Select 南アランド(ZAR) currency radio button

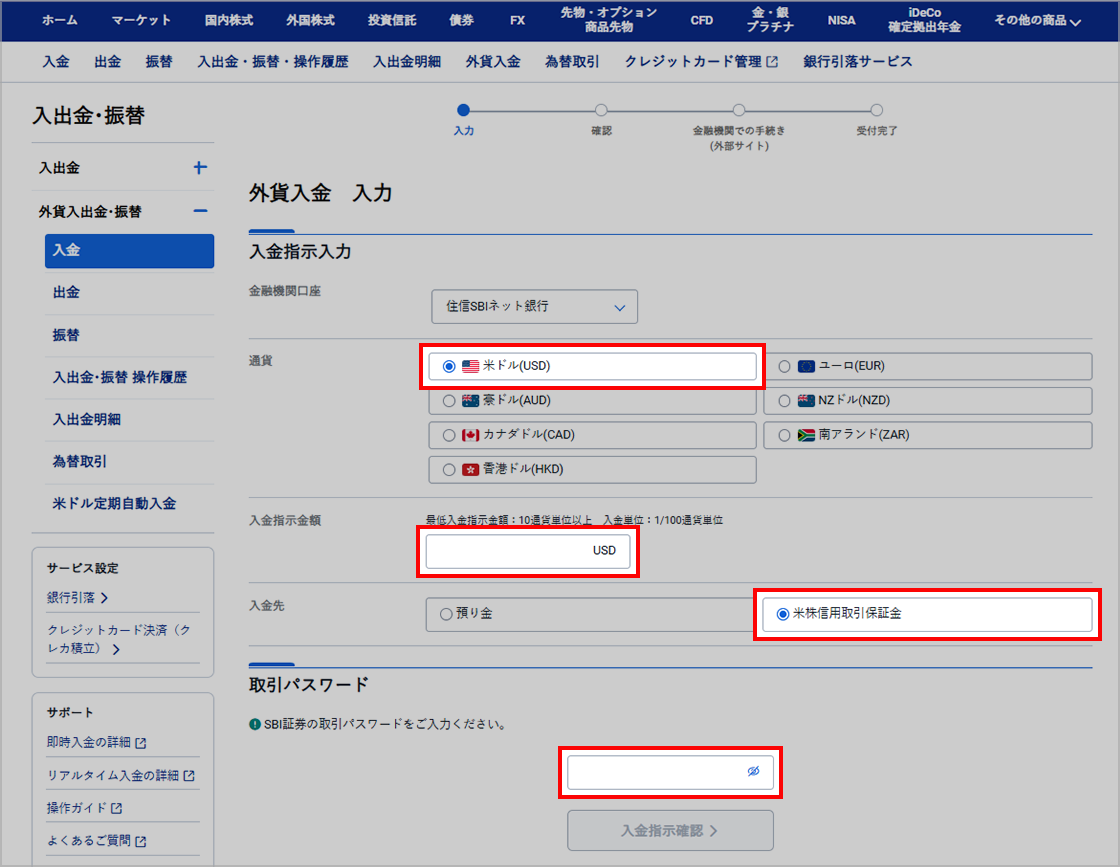point(784,435)
